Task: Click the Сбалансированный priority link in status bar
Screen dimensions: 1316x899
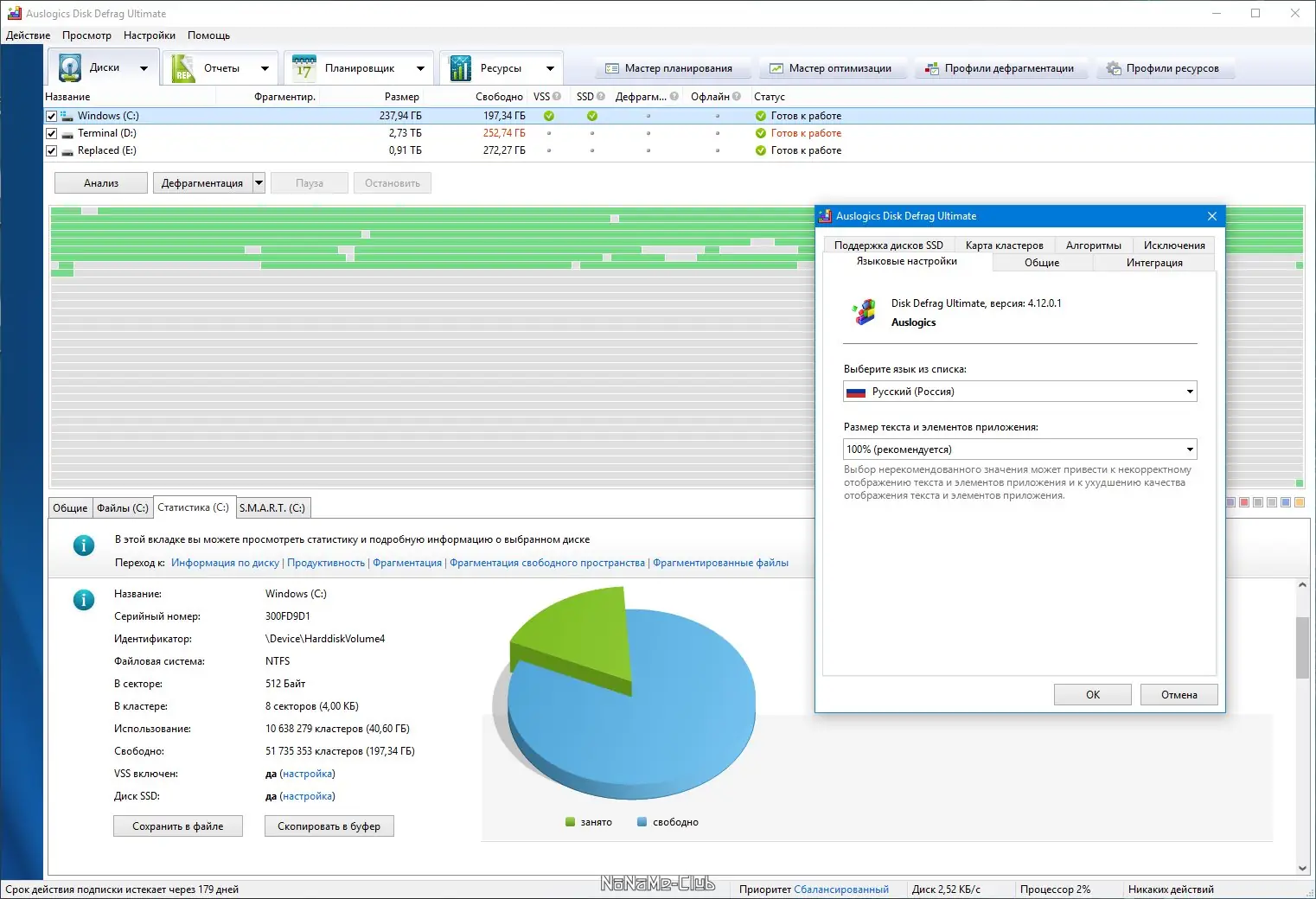Action: click(x=841, y=889)
